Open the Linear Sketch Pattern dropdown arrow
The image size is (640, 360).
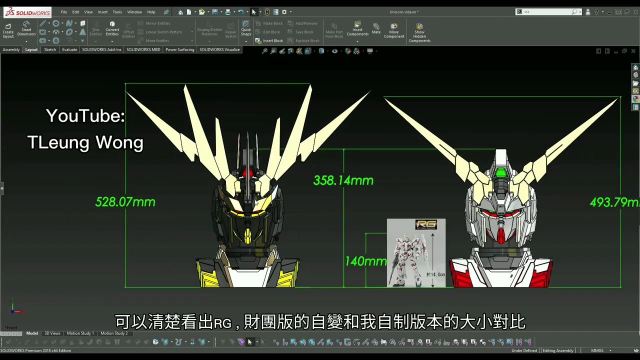pos(192,32)
